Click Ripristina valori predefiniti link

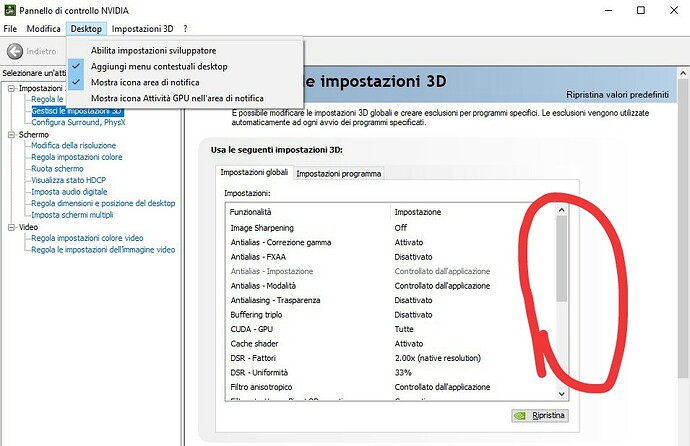pyautogui.click(x=617, y=95)
